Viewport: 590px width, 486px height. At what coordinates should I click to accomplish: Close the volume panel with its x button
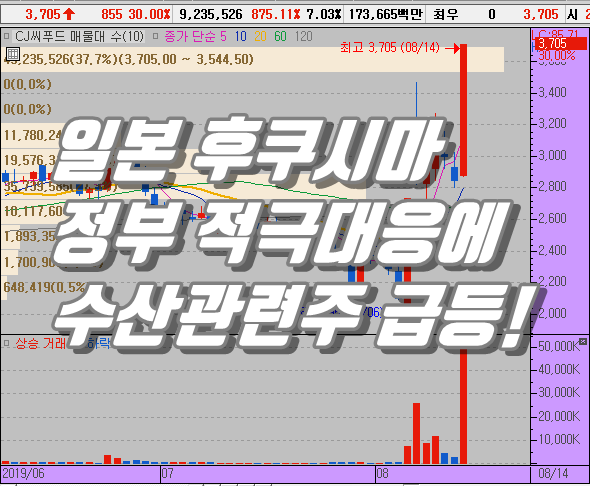tap(582, 341)
